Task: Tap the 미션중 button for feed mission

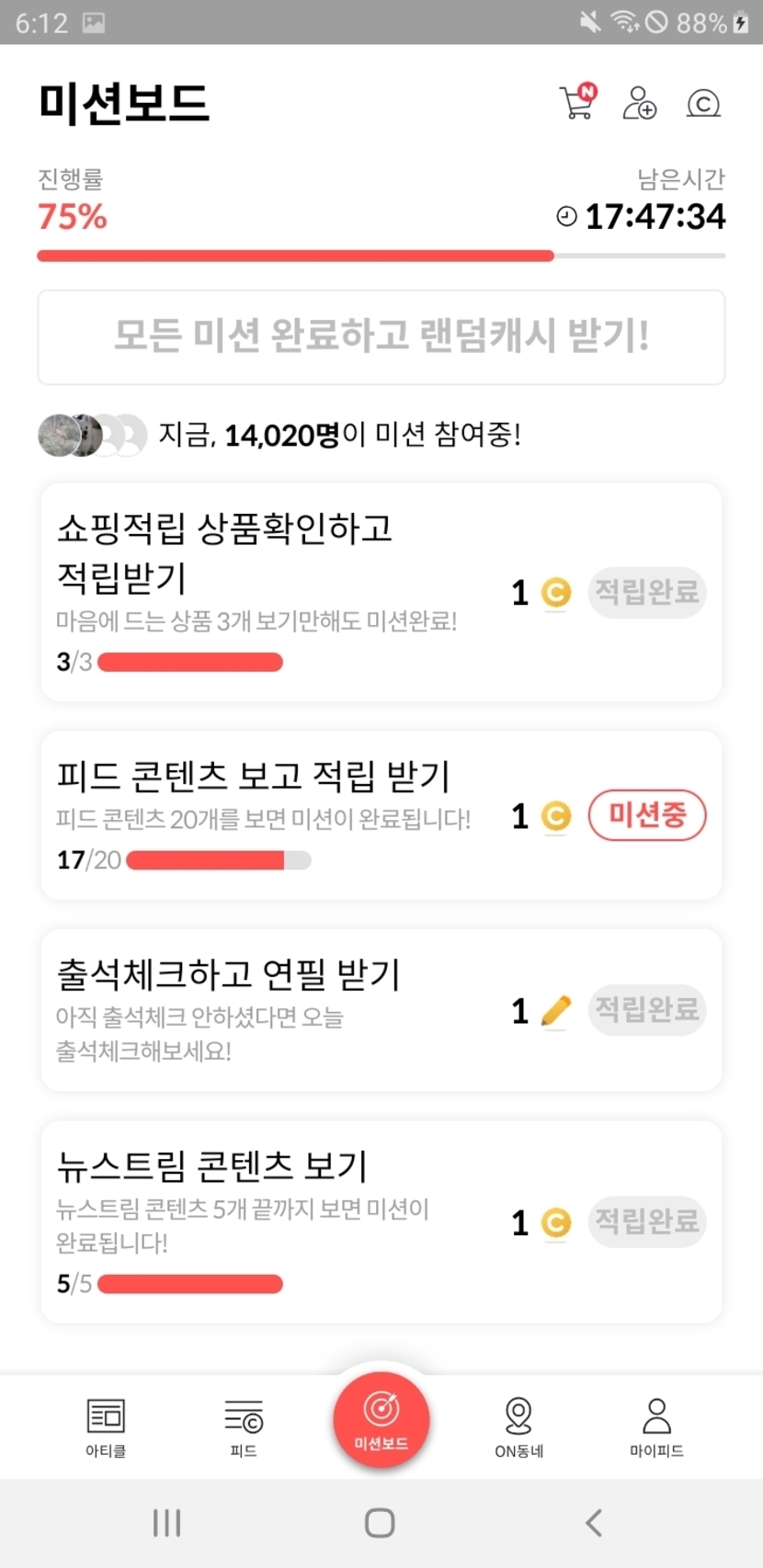Action: pyautogui.click(x=647, y=815)
